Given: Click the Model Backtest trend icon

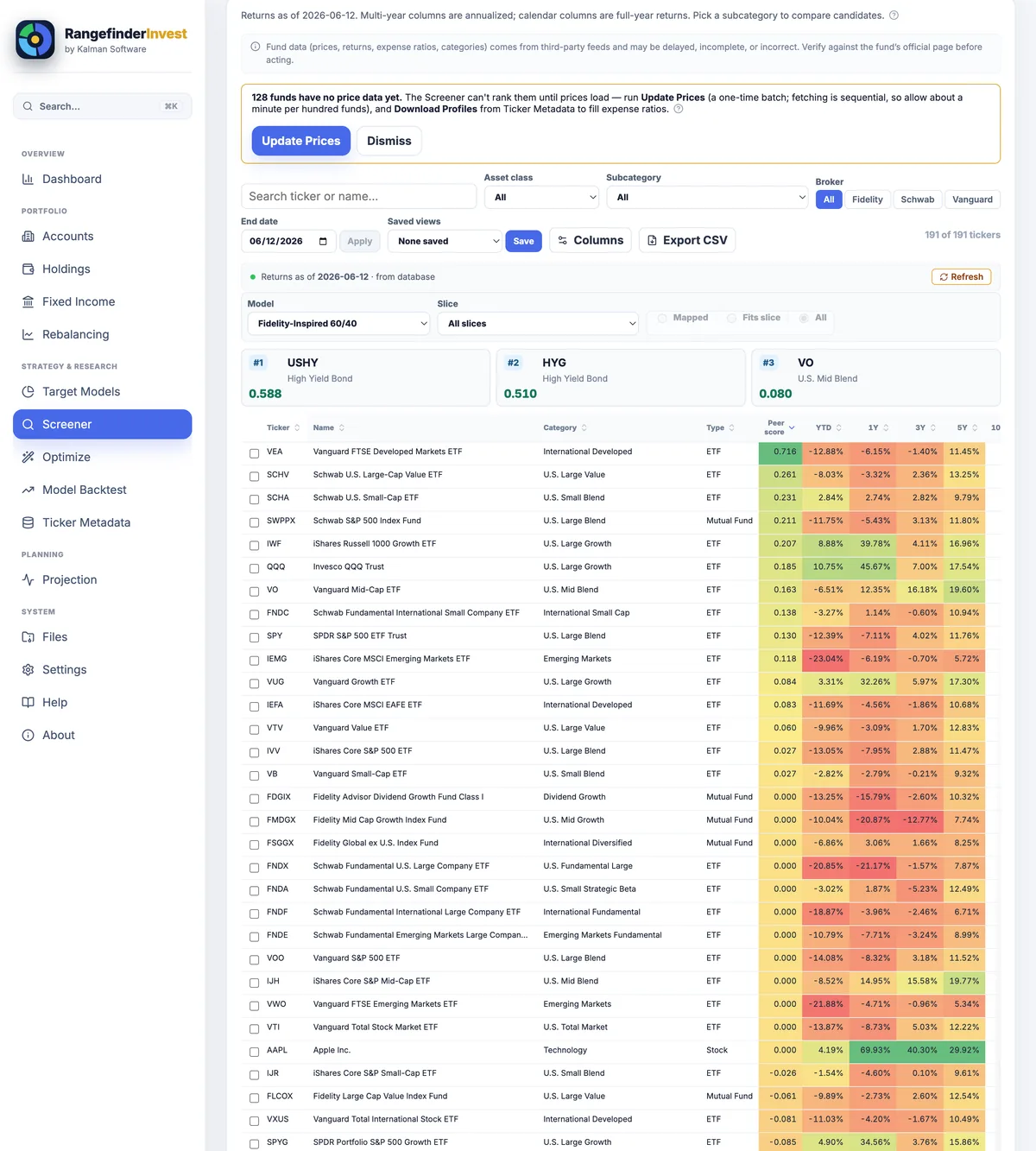Looking at the screenshot, I should point(28,490).
